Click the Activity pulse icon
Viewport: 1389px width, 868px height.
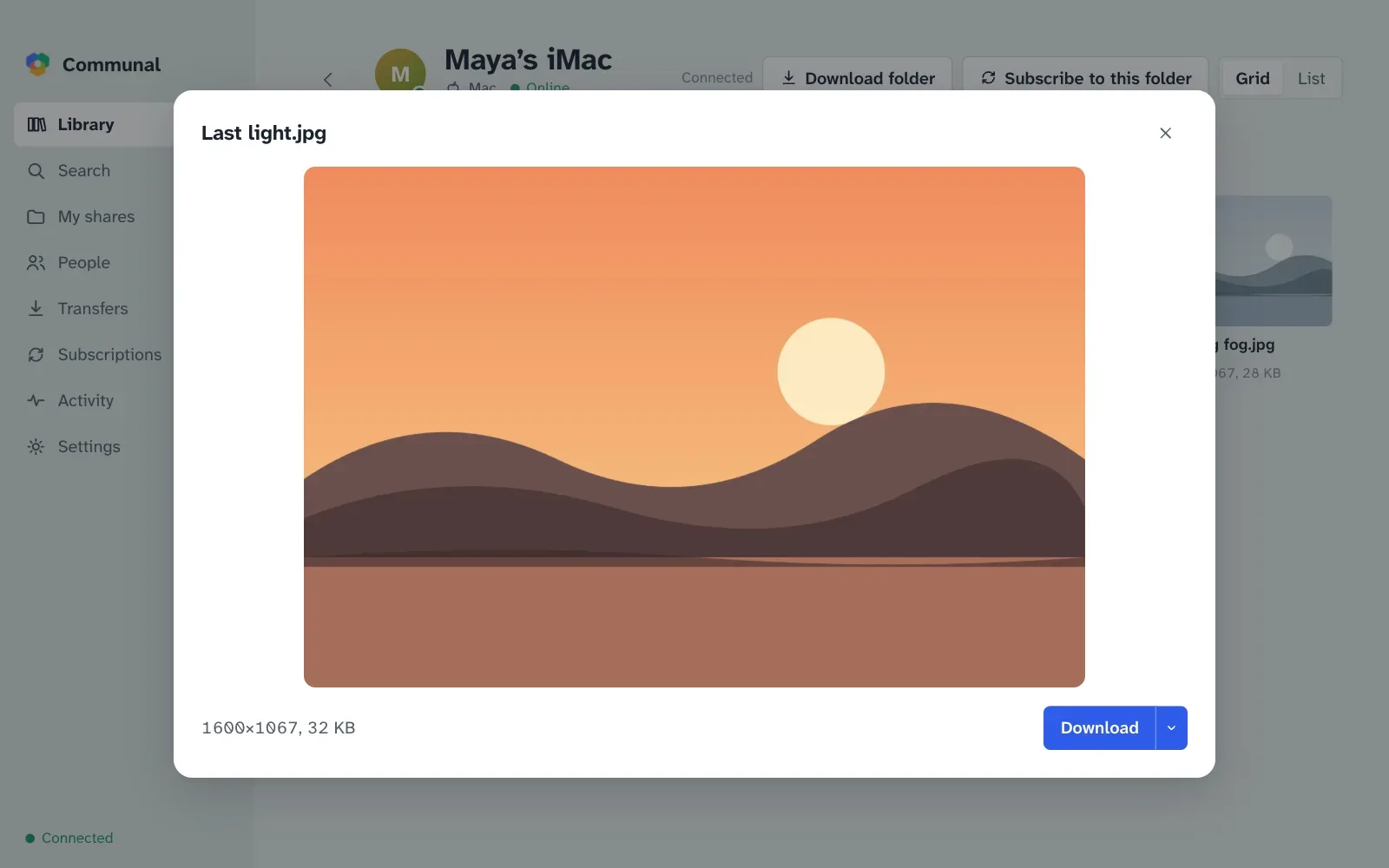click(36, 400)
